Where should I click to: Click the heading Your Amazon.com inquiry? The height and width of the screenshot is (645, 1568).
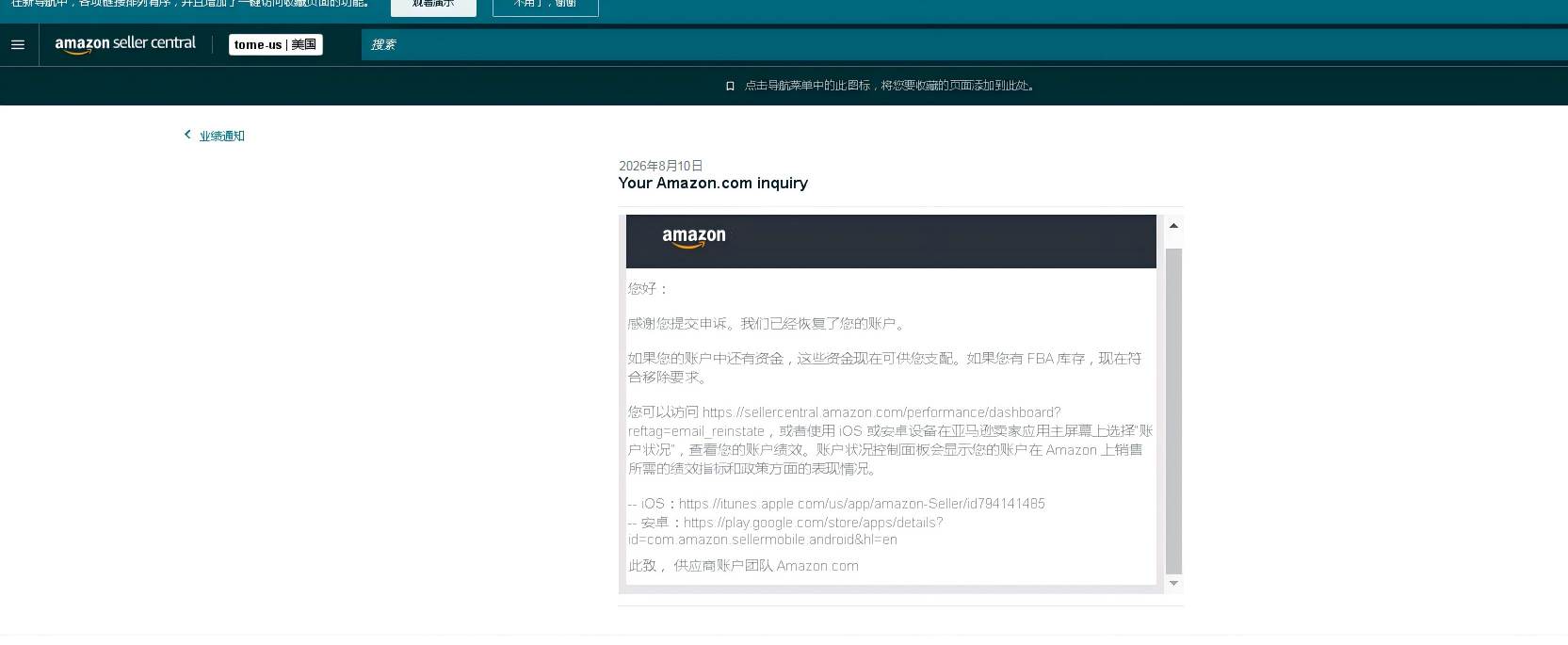tap(713, 183)
